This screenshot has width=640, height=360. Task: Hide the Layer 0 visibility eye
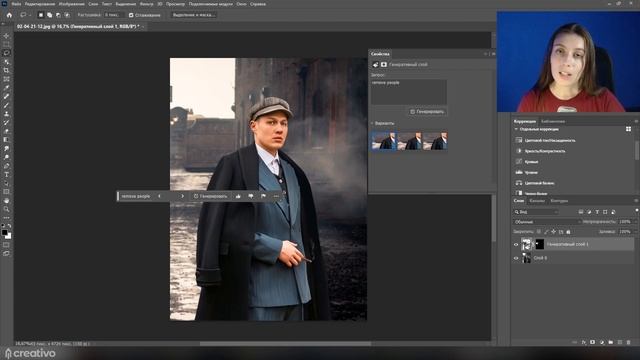[516, 258]
